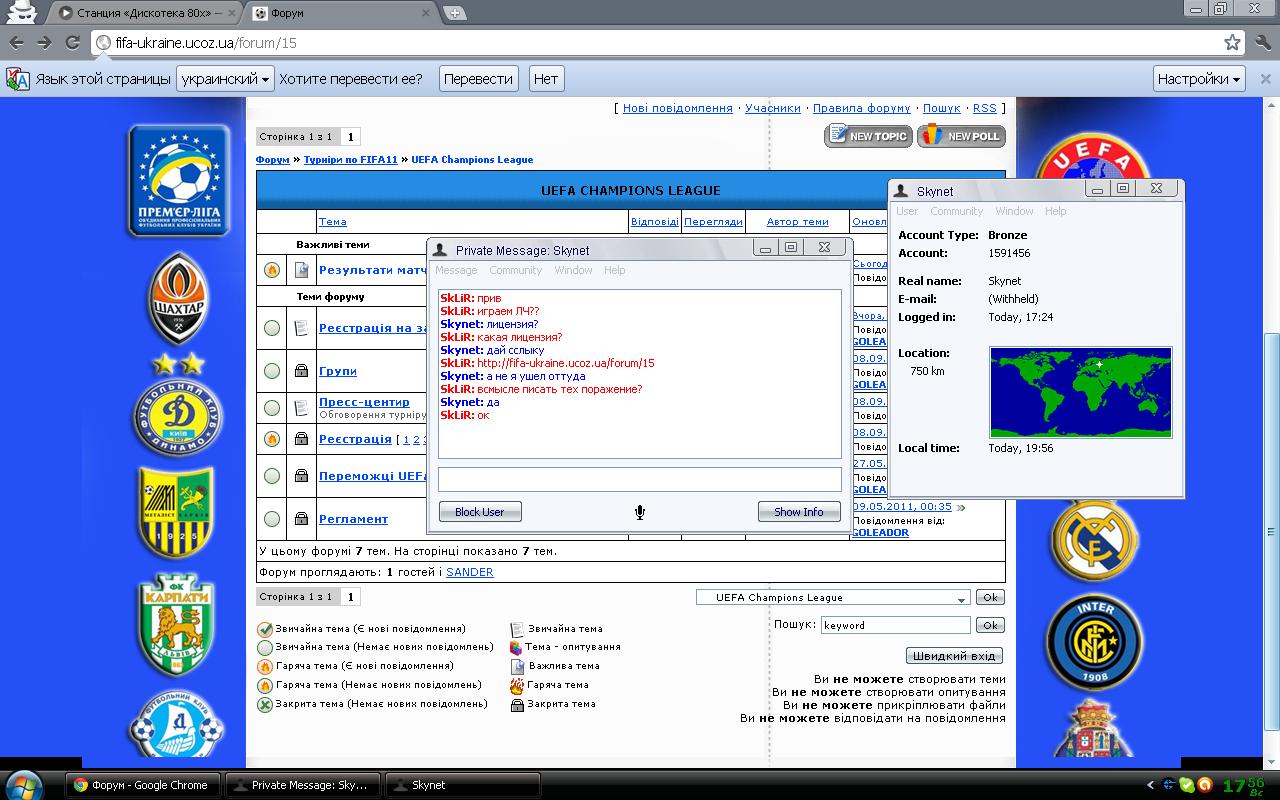Viewport: 1280px width, 800px height.
Task: Click the locked topic icon beside Групи
Action: point(301,371)
